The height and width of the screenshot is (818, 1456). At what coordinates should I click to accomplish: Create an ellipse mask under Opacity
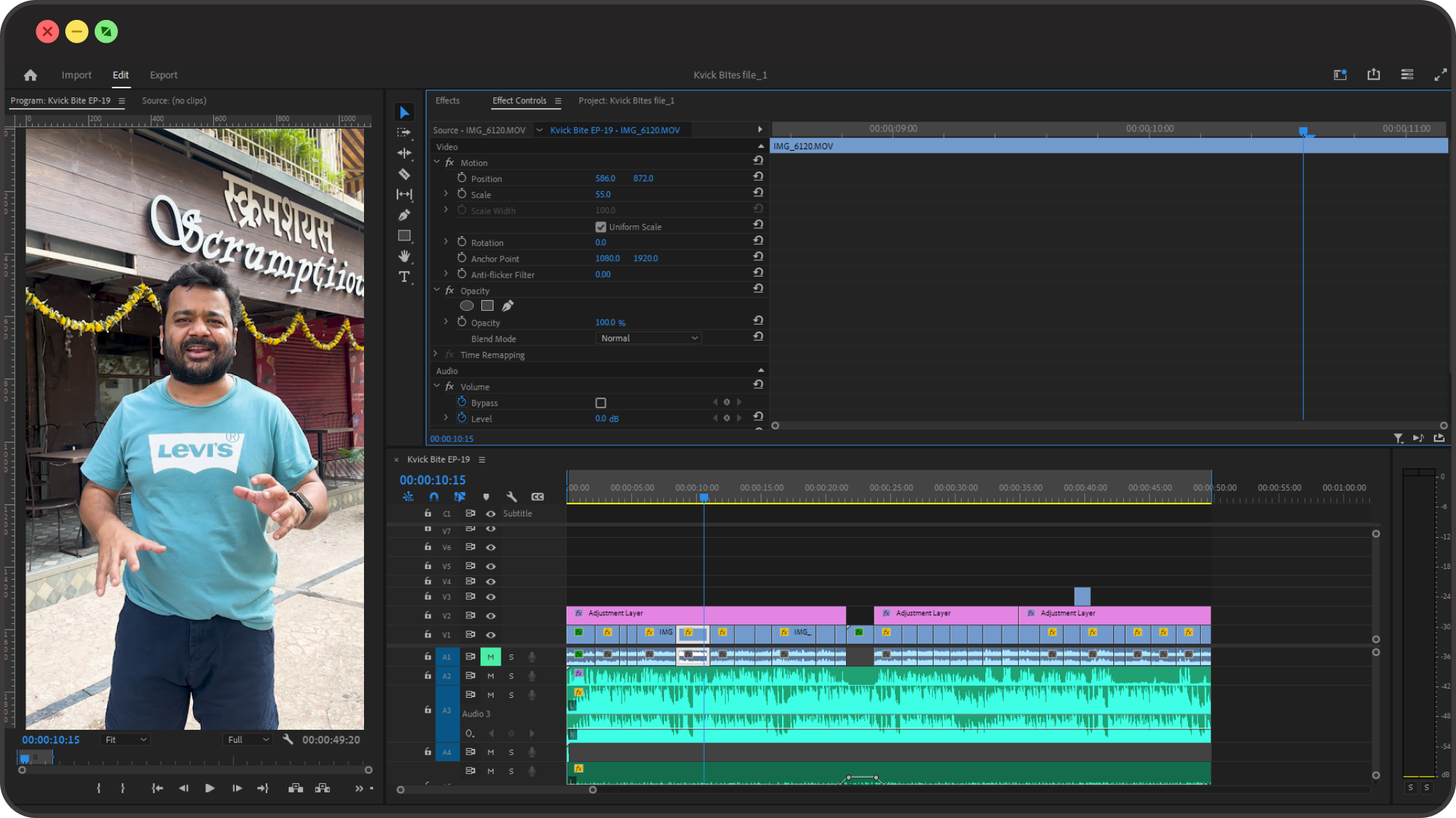click(x=466, y=306)
